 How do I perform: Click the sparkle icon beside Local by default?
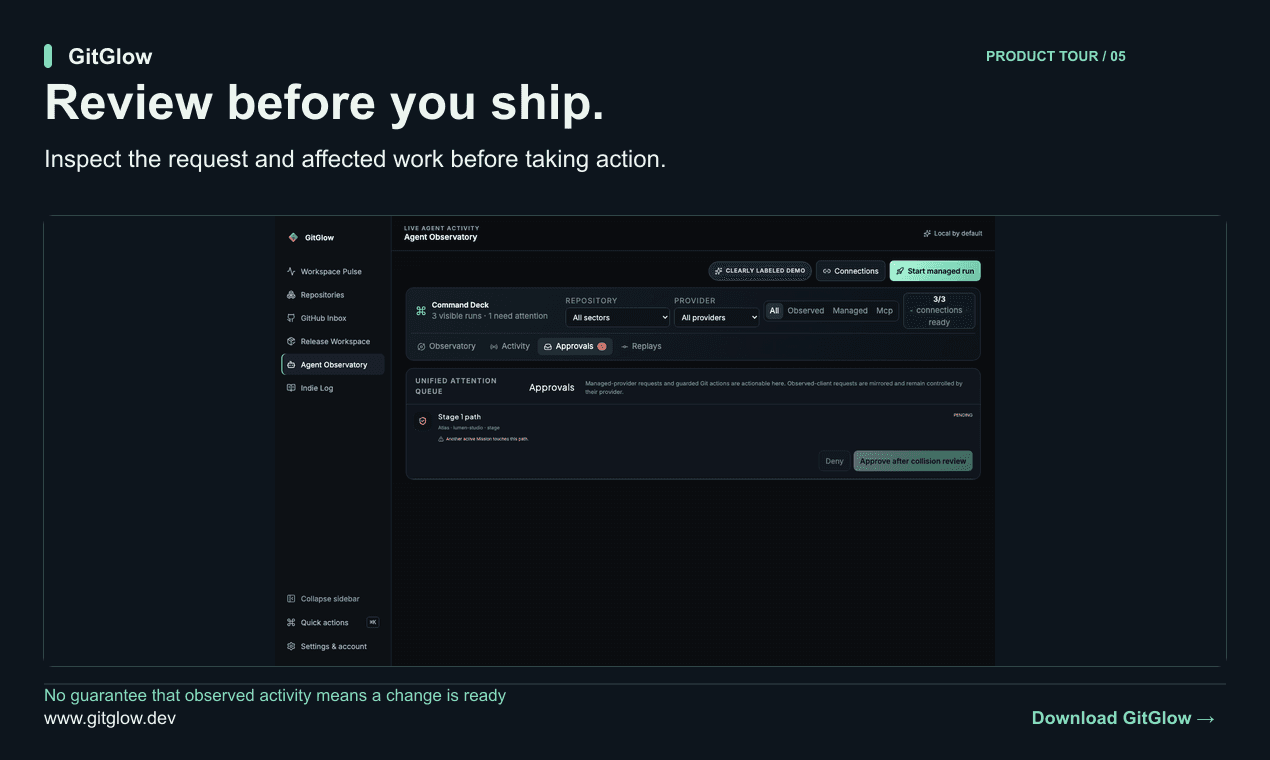[927, 233]
